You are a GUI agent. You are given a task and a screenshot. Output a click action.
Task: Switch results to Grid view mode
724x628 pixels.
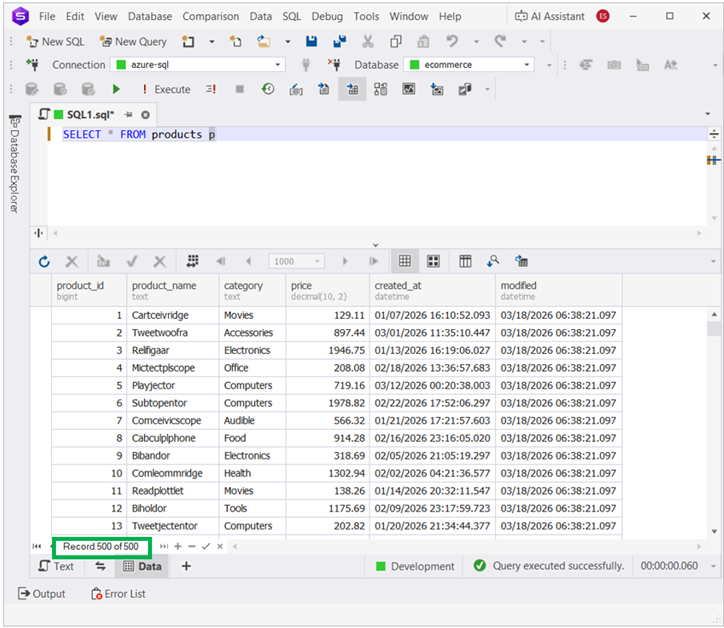pyautogui.click(x=405, y=262)
